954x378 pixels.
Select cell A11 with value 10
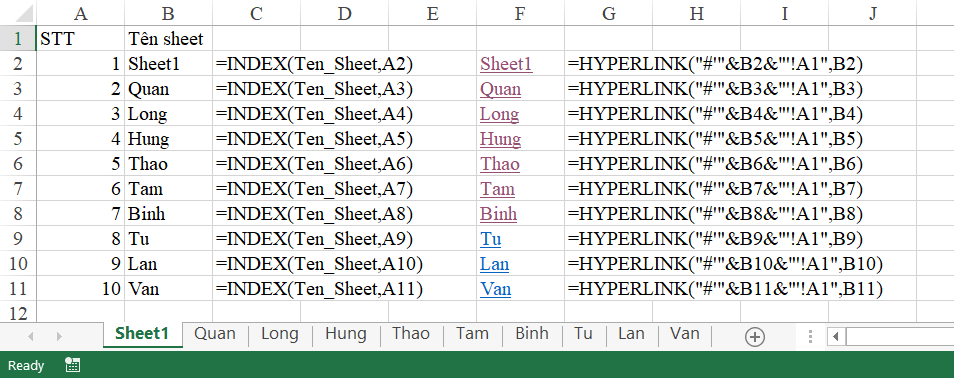(x=80, y=289)
